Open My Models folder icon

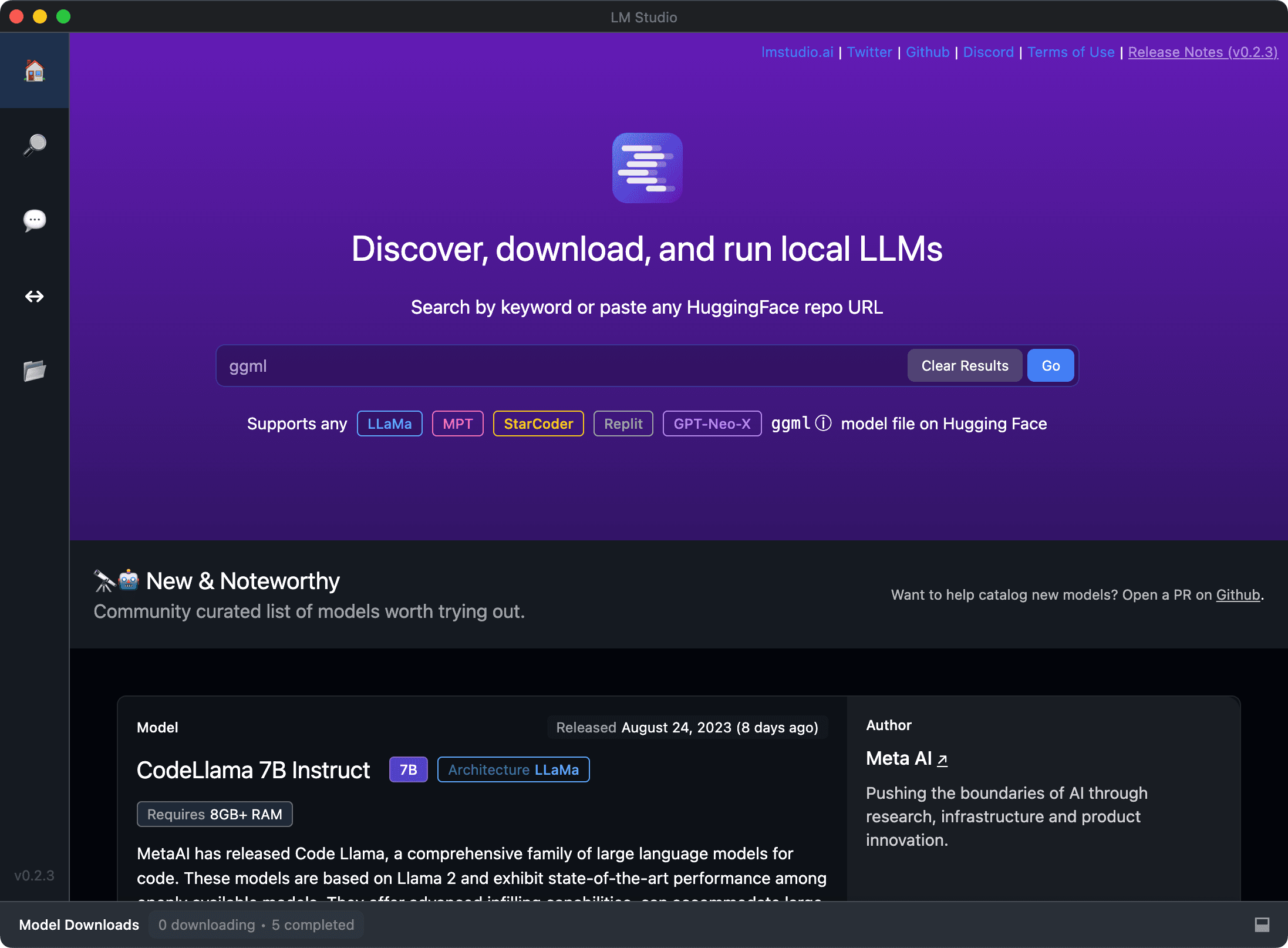click(34, 371)
